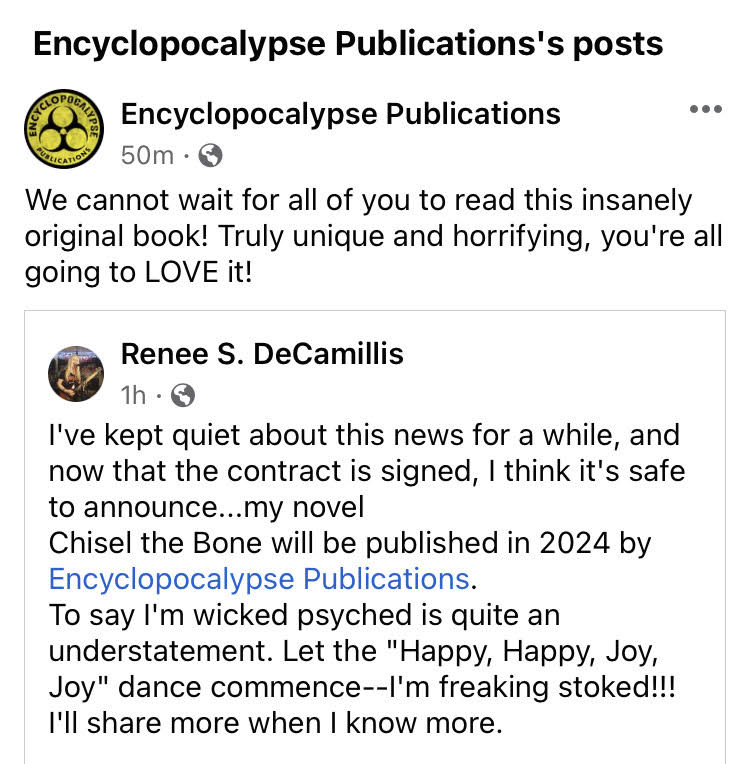750x764 pixels.
Task: Click the 50m post timestamp
Action: pyautogui.click(x=147, y=156)
